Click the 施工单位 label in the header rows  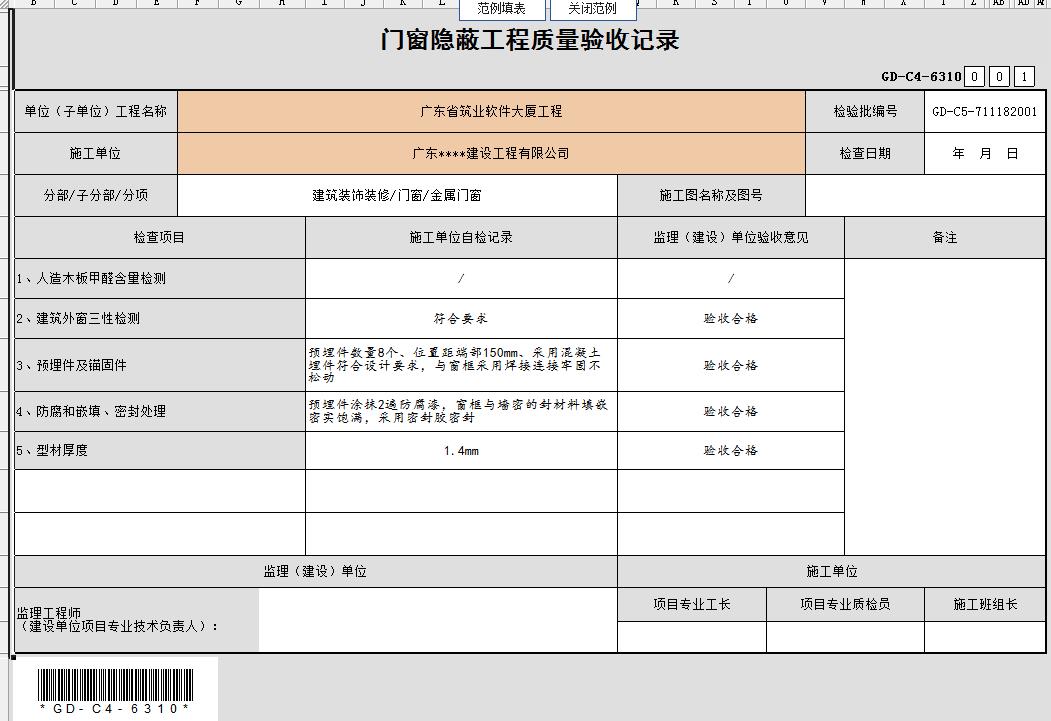pyautogui.click(x=96, y=153)
